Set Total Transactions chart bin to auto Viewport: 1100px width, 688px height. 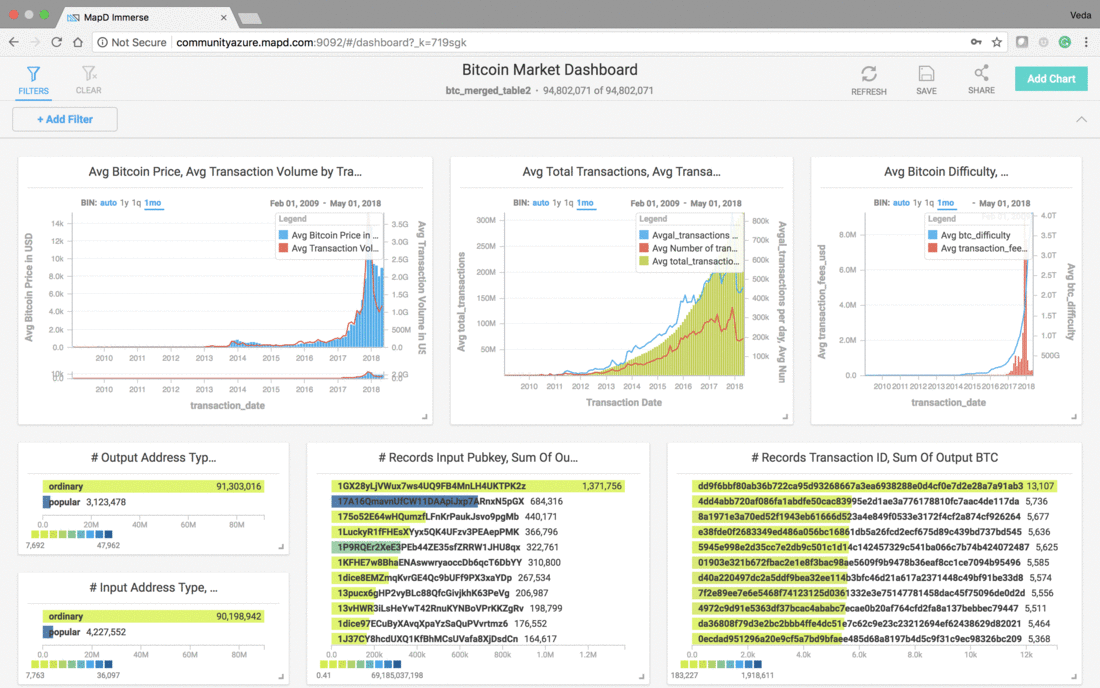540,203
